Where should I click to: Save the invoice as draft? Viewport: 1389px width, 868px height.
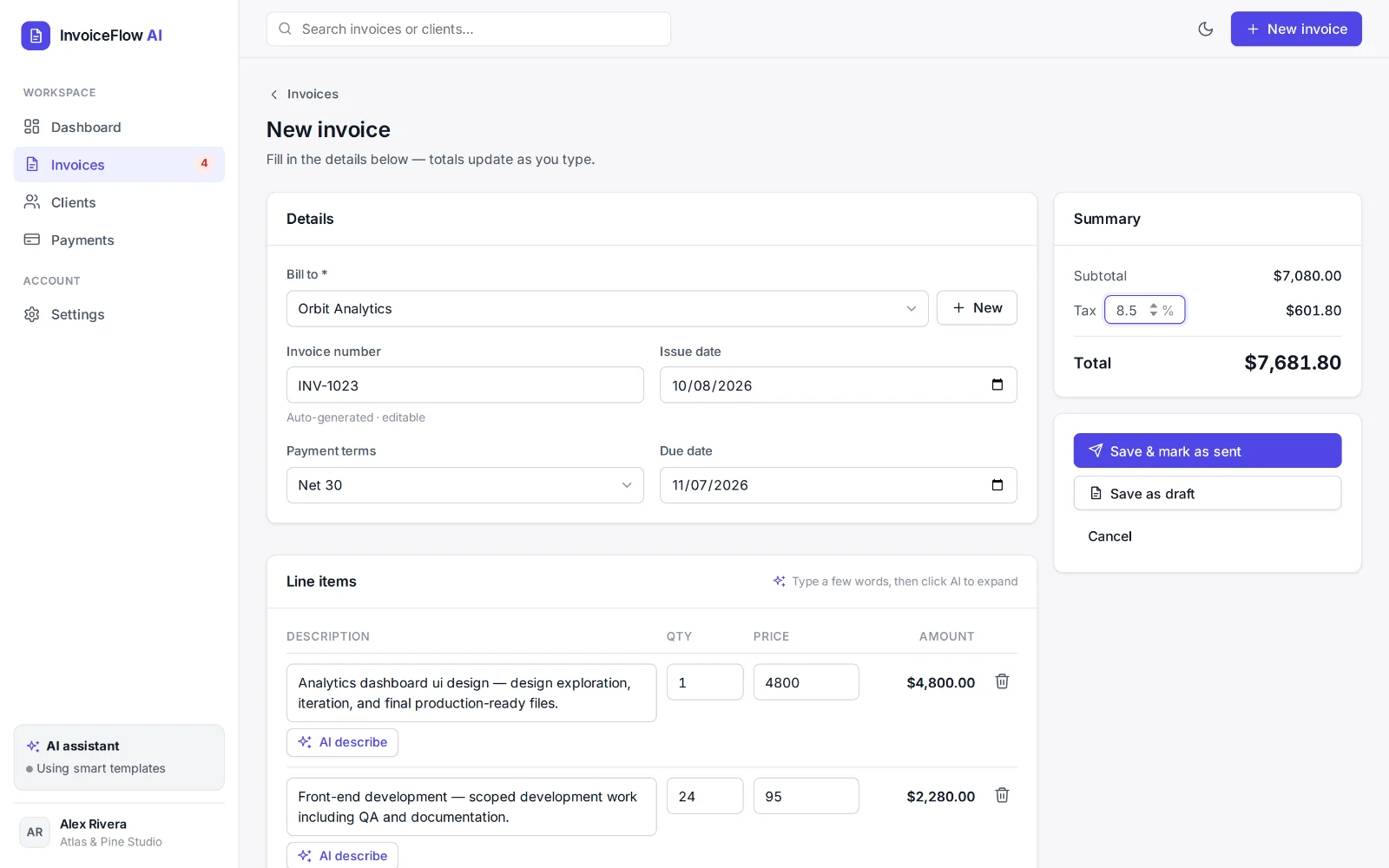1208,493
